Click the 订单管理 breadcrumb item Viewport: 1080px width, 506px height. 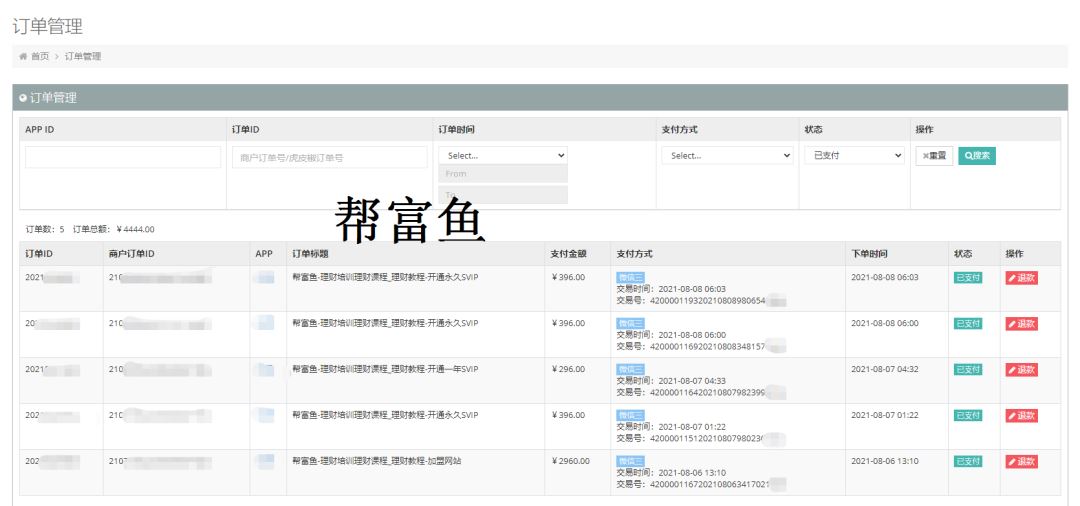[83, 57]
